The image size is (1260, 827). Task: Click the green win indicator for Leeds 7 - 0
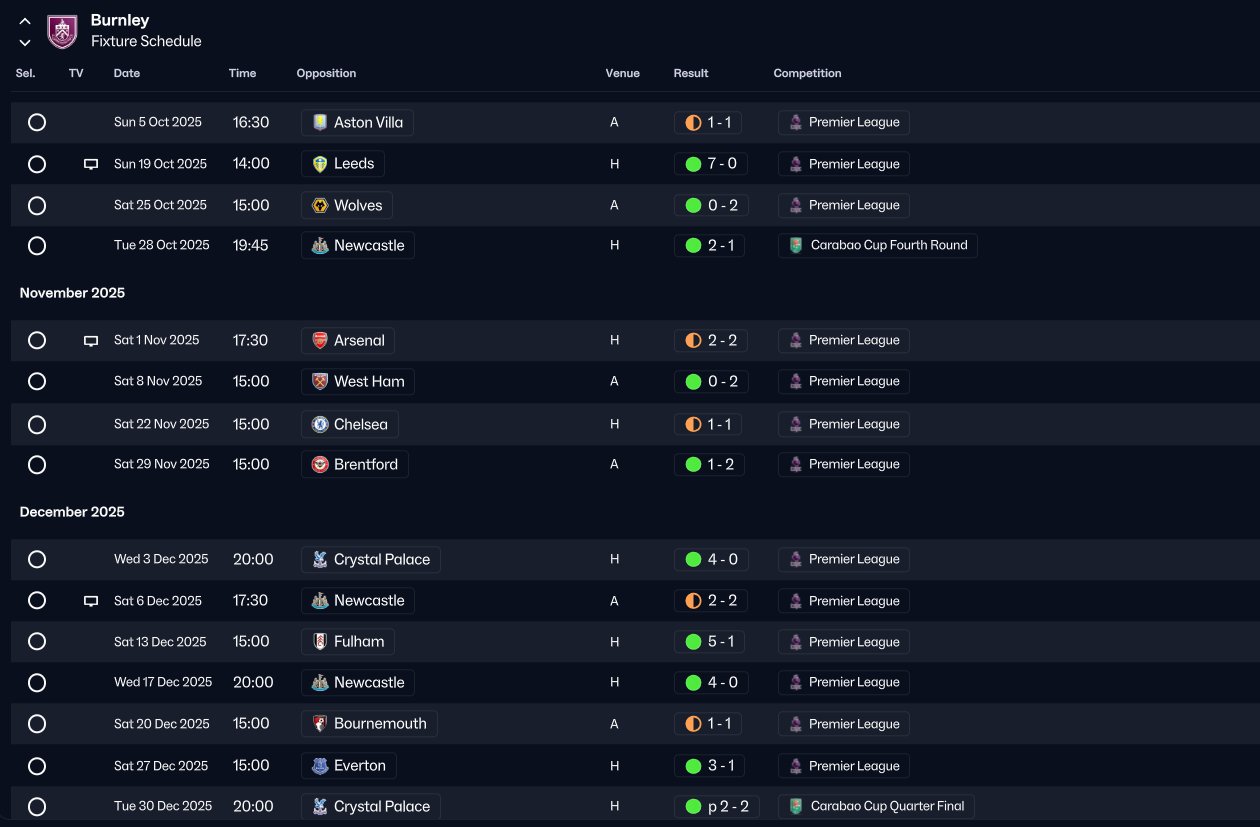click(x=693, y=164)
